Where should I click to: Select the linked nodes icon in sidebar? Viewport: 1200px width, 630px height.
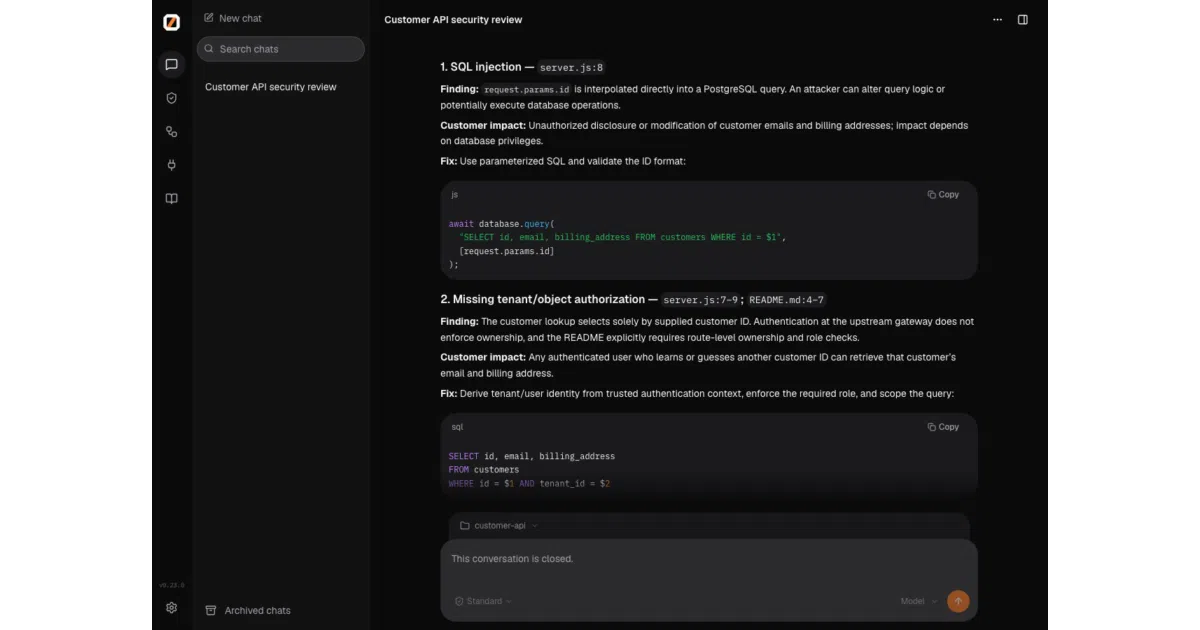click(171, 132)
